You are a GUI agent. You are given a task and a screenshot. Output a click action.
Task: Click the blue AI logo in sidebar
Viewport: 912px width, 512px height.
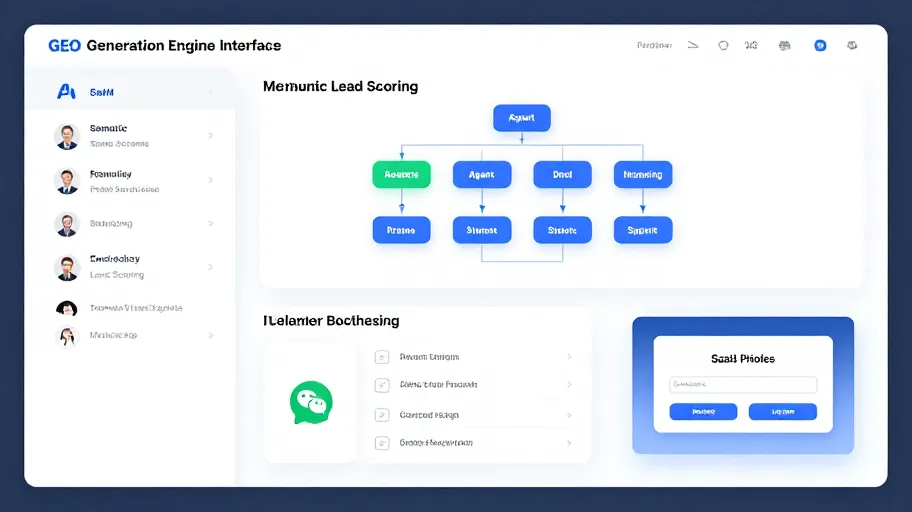66,91
